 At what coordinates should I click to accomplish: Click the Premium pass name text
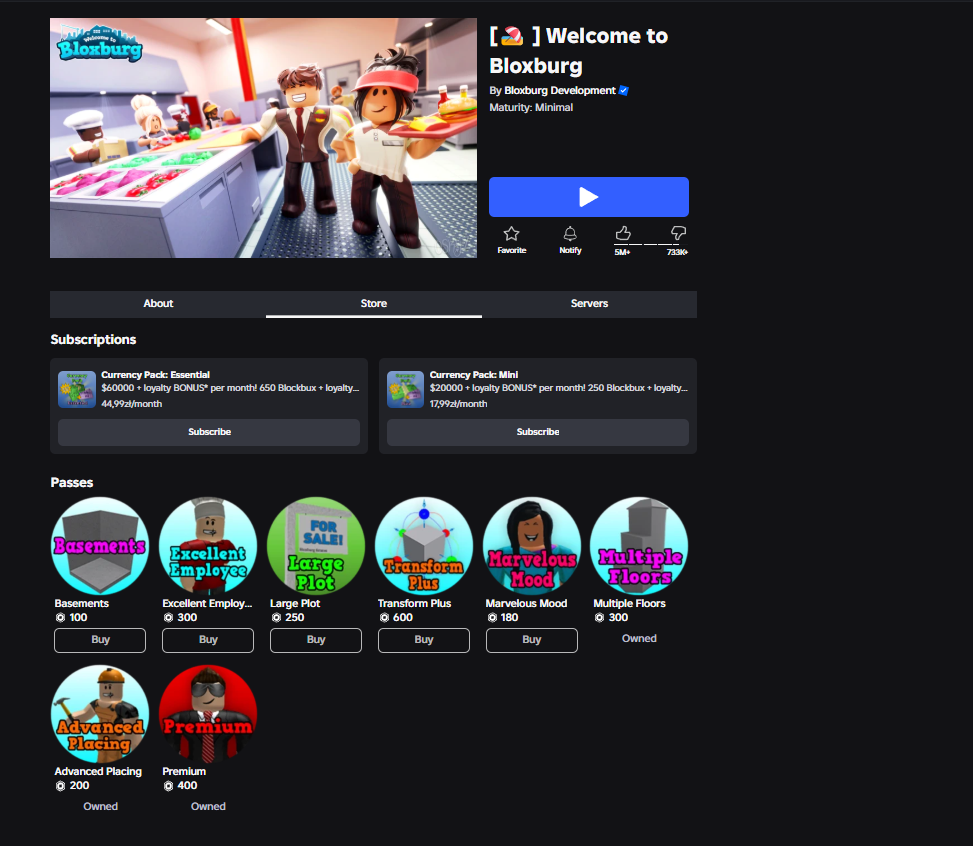tap(184, 772)
